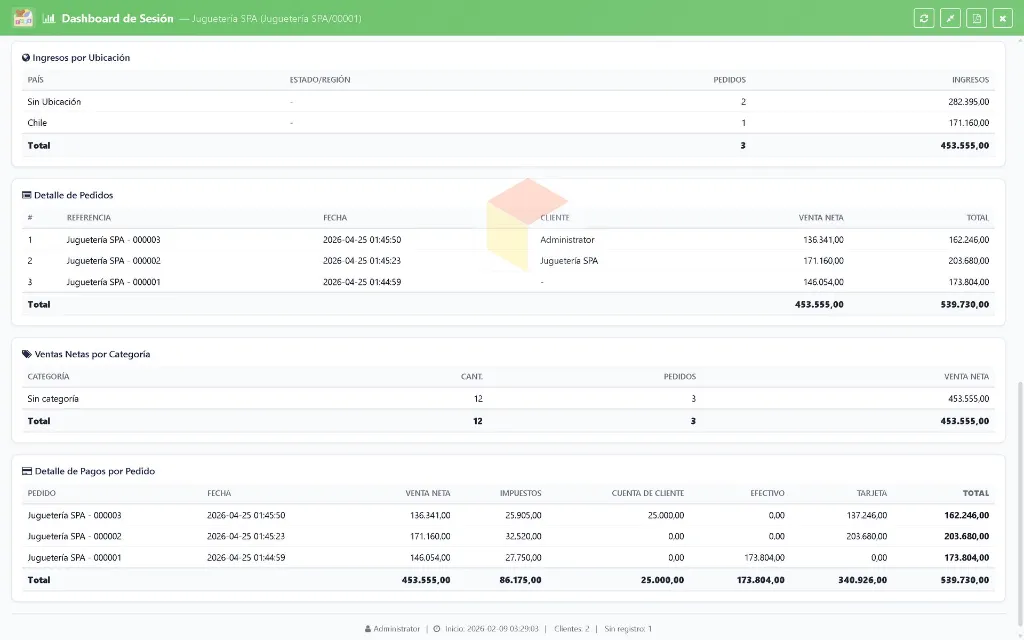Image resolution: width=1024 pixels, height=640 pixels.
Task: Click the Juguetería app logo in header
Action: [23, 18]
